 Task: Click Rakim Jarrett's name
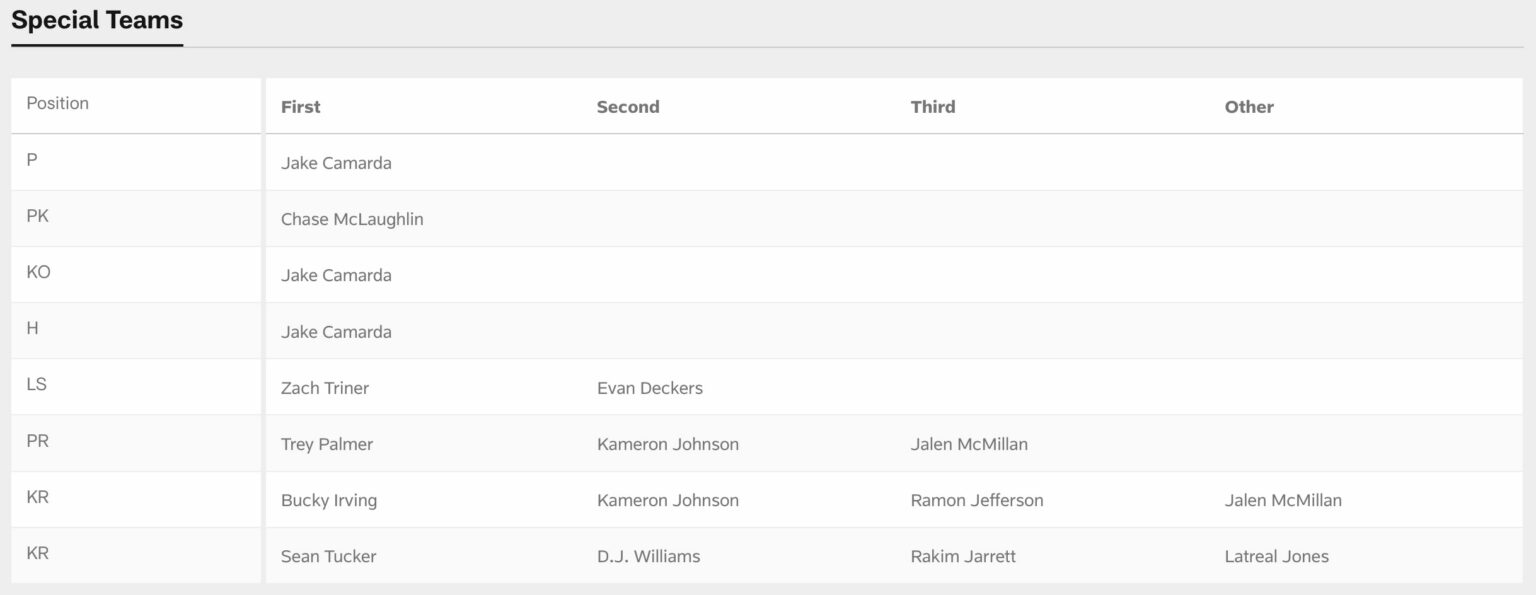(963, 556)
